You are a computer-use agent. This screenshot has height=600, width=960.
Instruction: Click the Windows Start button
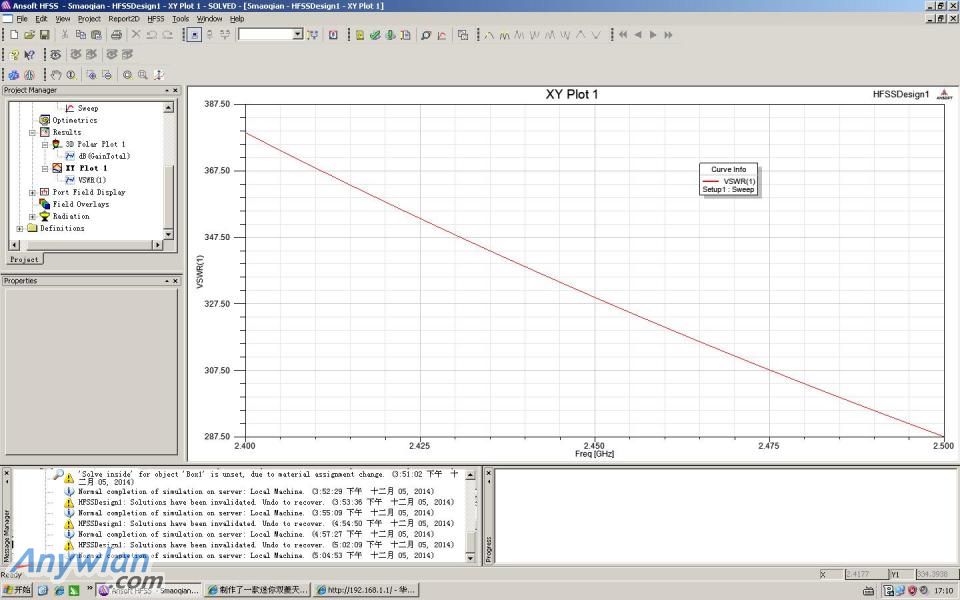(17, 590)
